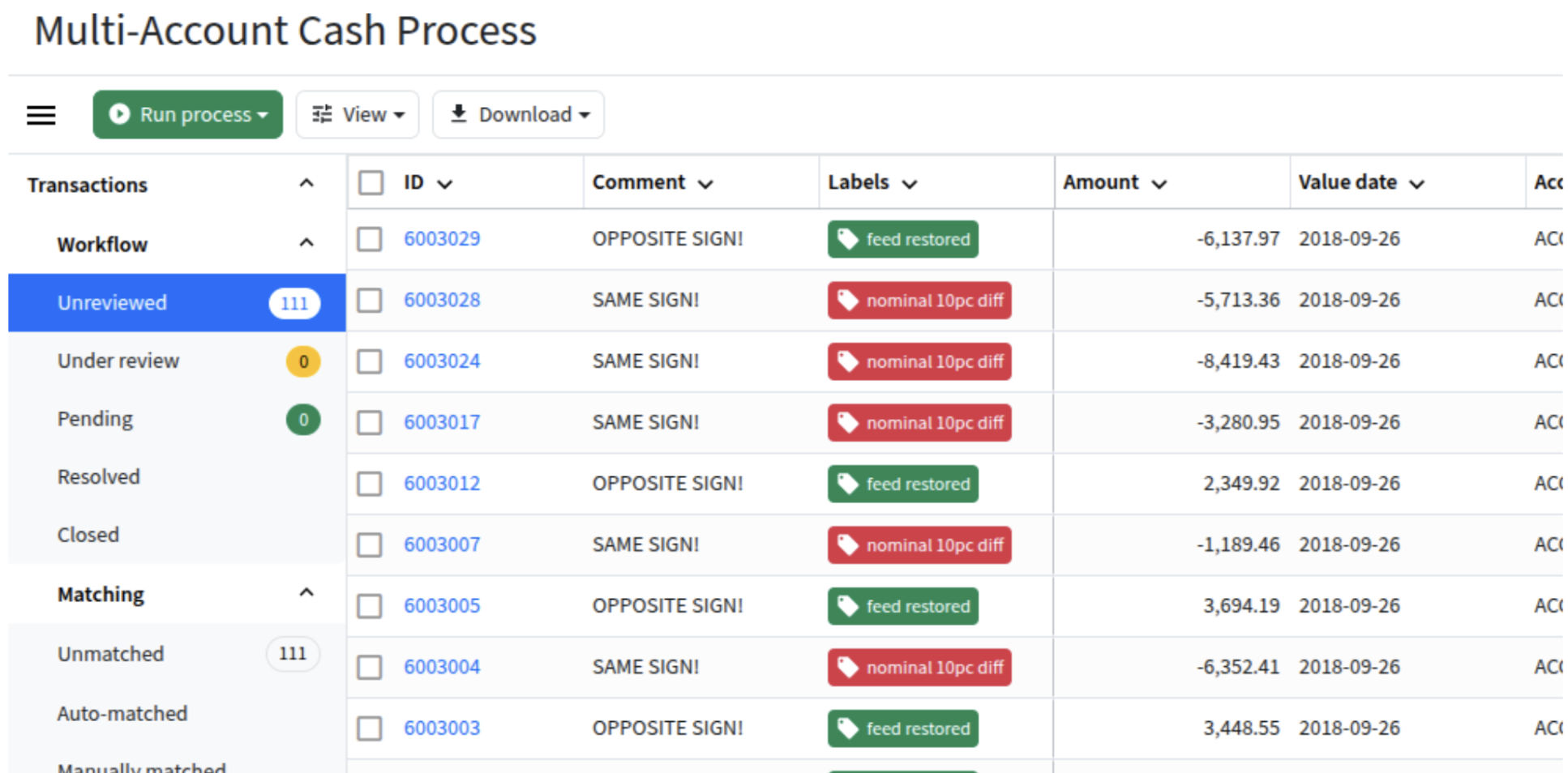1568x773 pixels.
Task: Check the box for row 6003017
Action: click(x=370, y=422)
